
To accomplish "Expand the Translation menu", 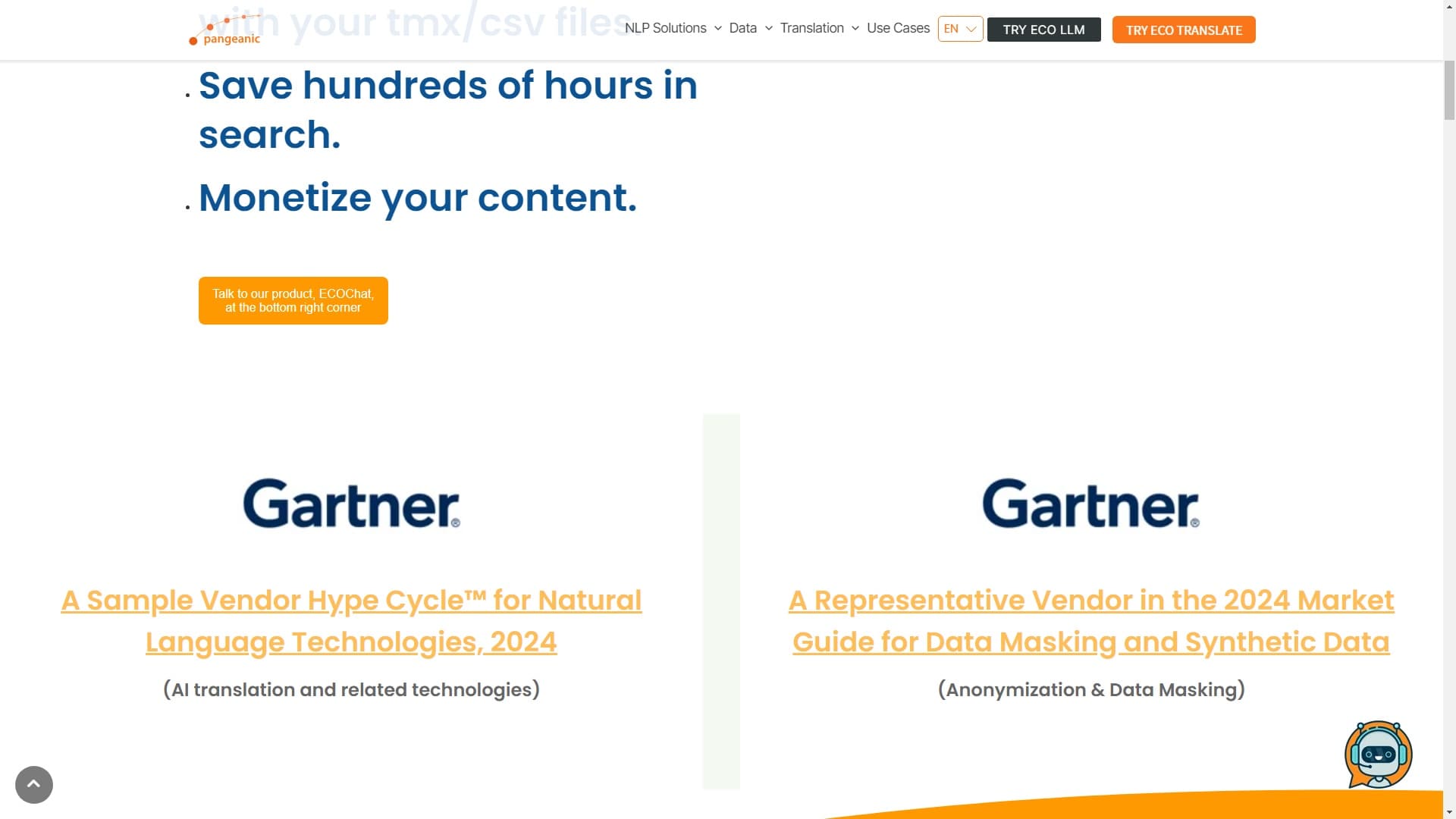I will coord(819,28).
